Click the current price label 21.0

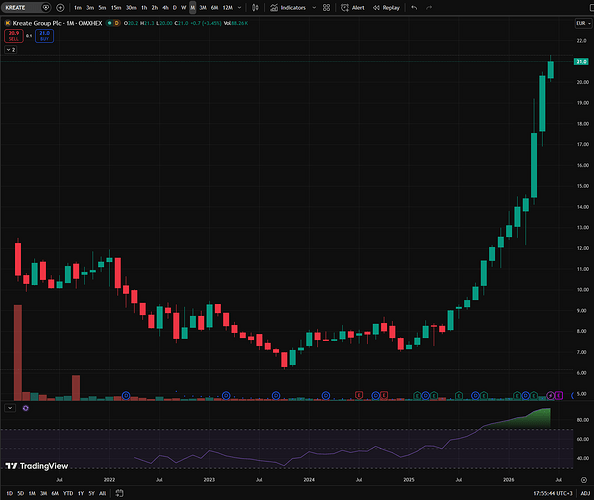point(581,61)
